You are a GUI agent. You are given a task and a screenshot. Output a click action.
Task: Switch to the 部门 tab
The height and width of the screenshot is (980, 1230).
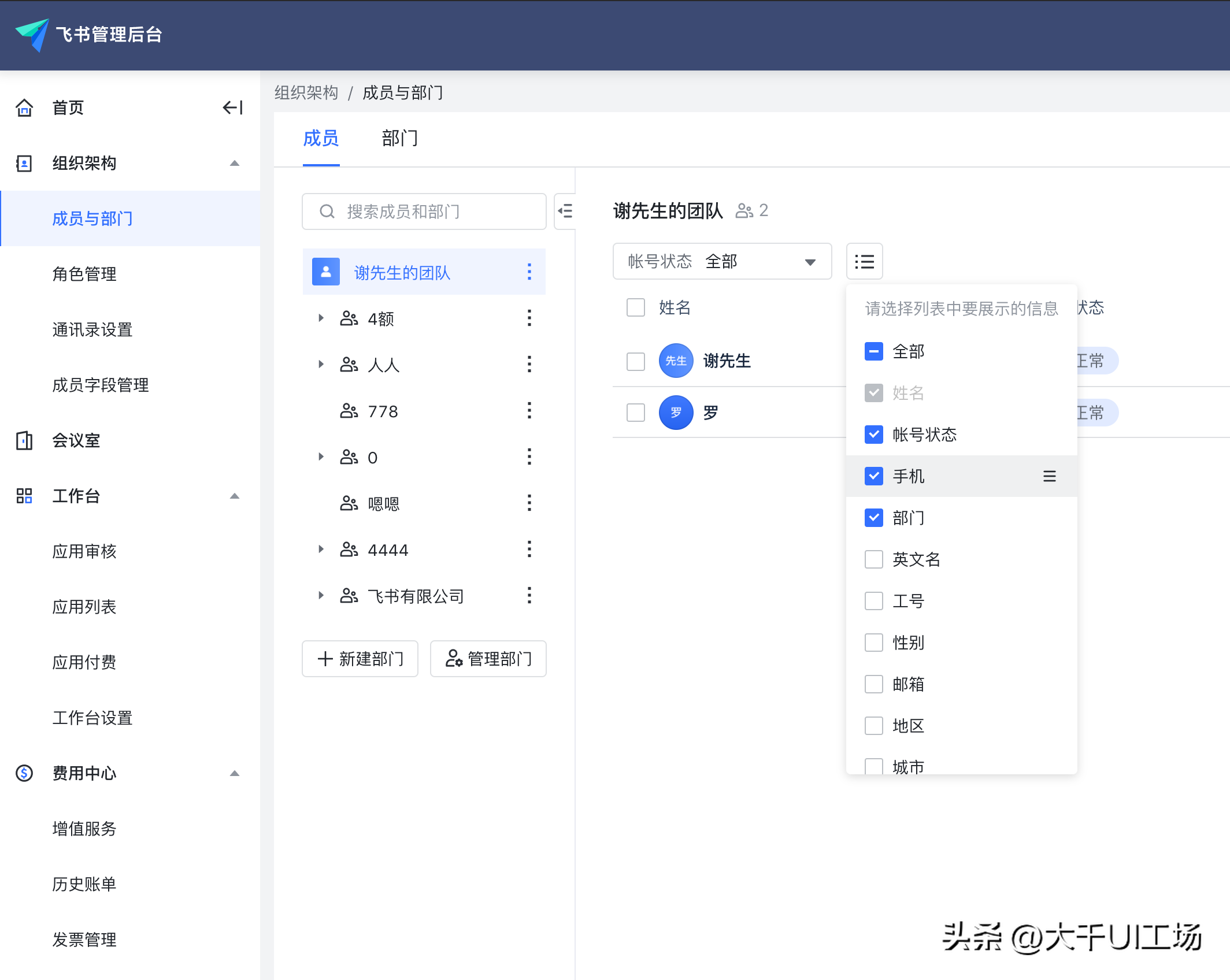(x=399, y=139)
